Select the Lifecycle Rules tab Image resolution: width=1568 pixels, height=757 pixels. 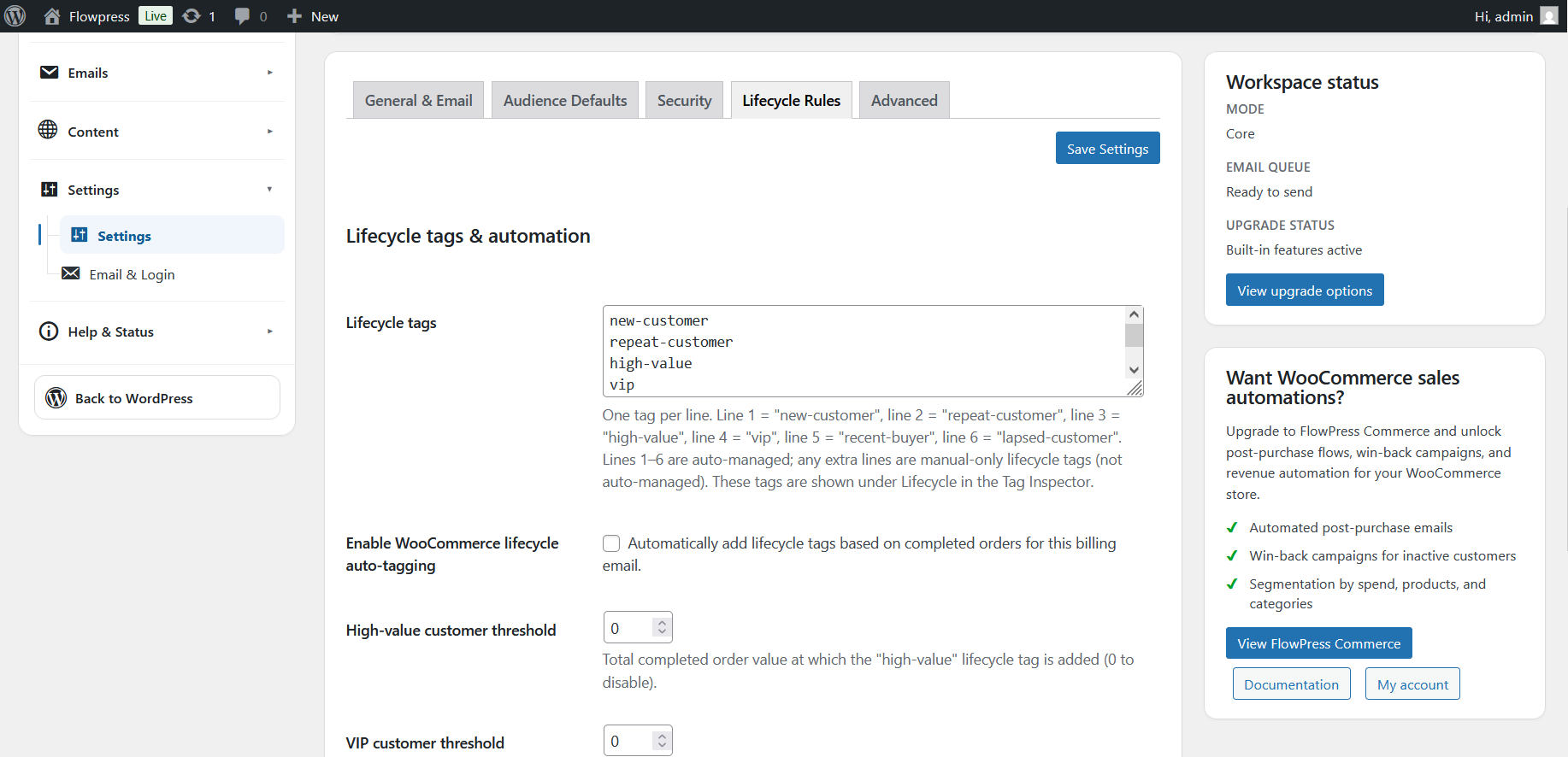(x=792, y=100)
